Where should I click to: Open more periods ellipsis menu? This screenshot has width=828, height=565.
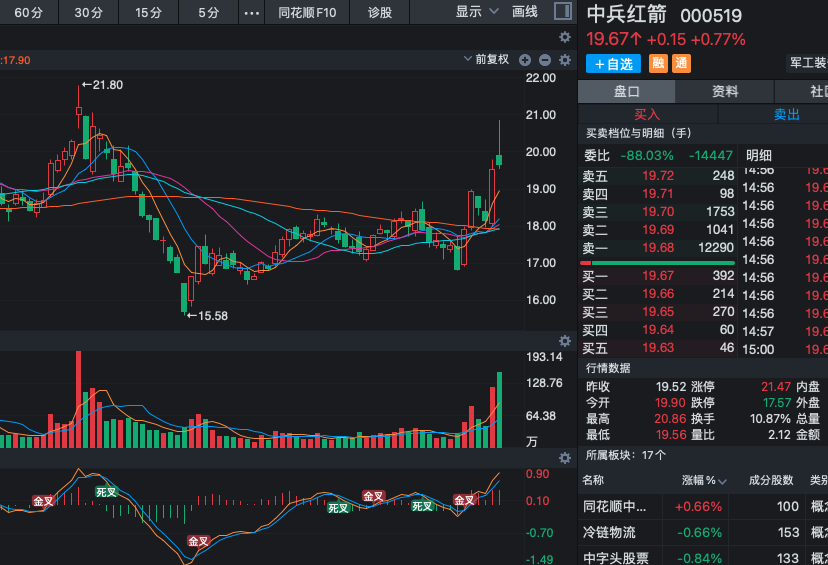click(251, 12)
